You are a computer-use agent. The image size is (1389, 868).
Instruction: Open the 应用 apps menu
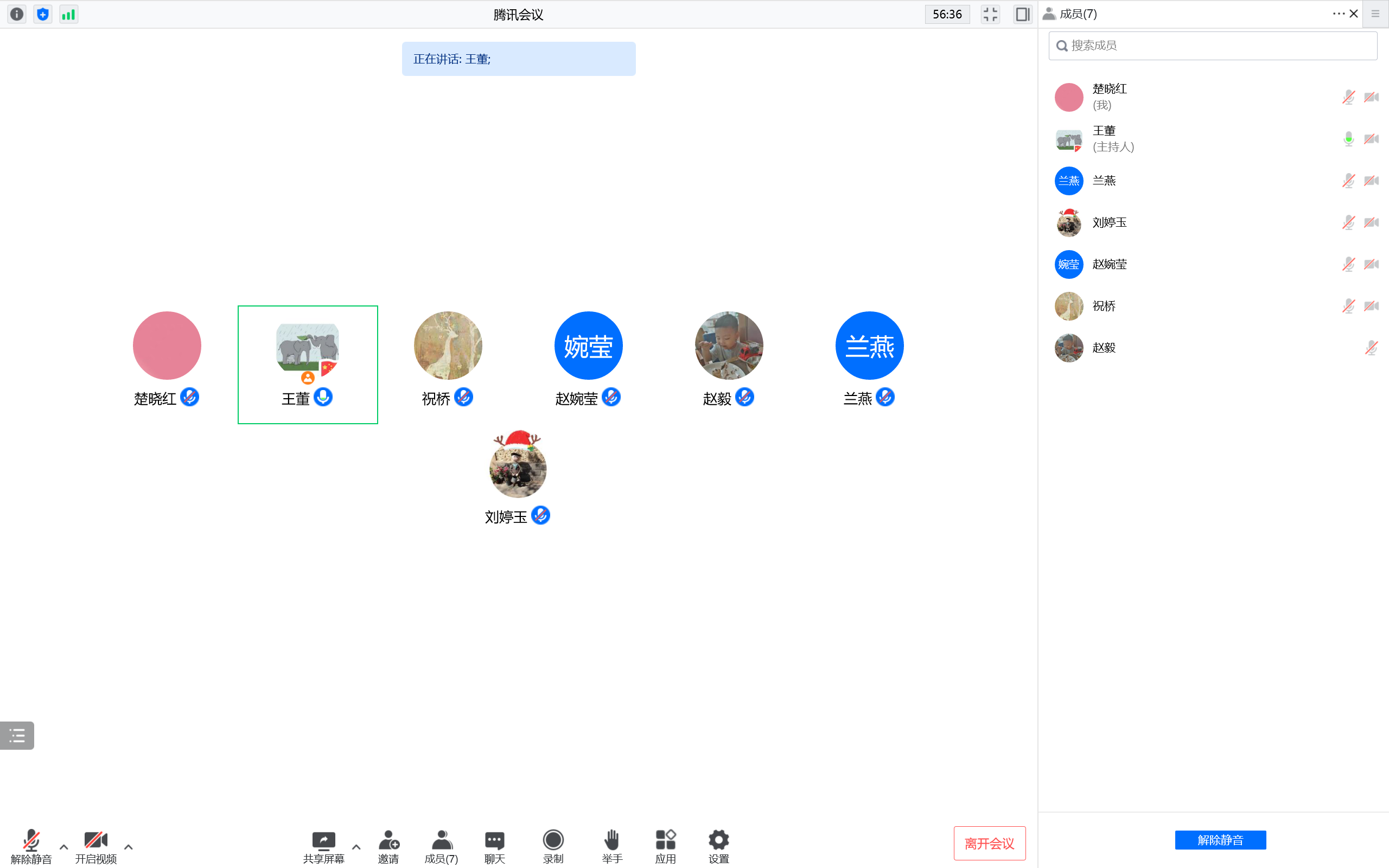[x=666, y=846]
